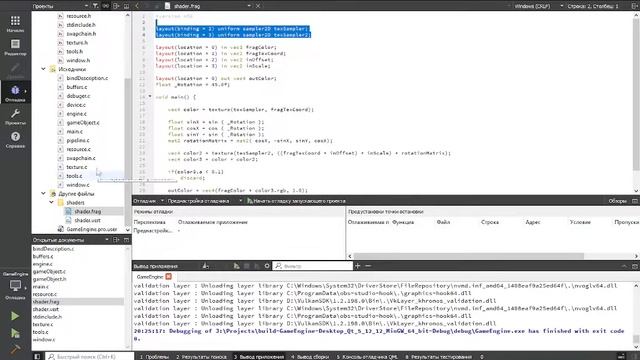Collapse the Исходники (Sources) folder

pos(43,69)
